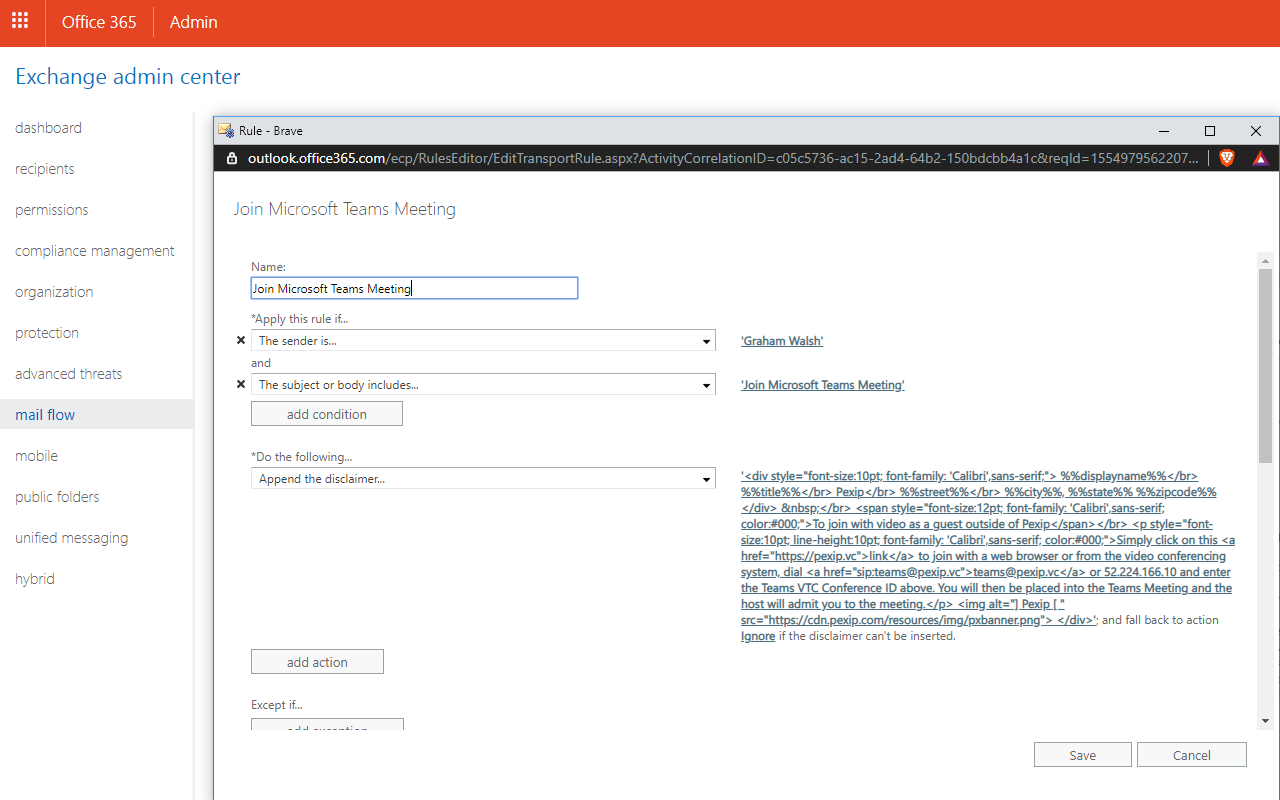Click the padlock icon next to the URL
Viewport: 1280px width, 800px height.
[230, 158]
